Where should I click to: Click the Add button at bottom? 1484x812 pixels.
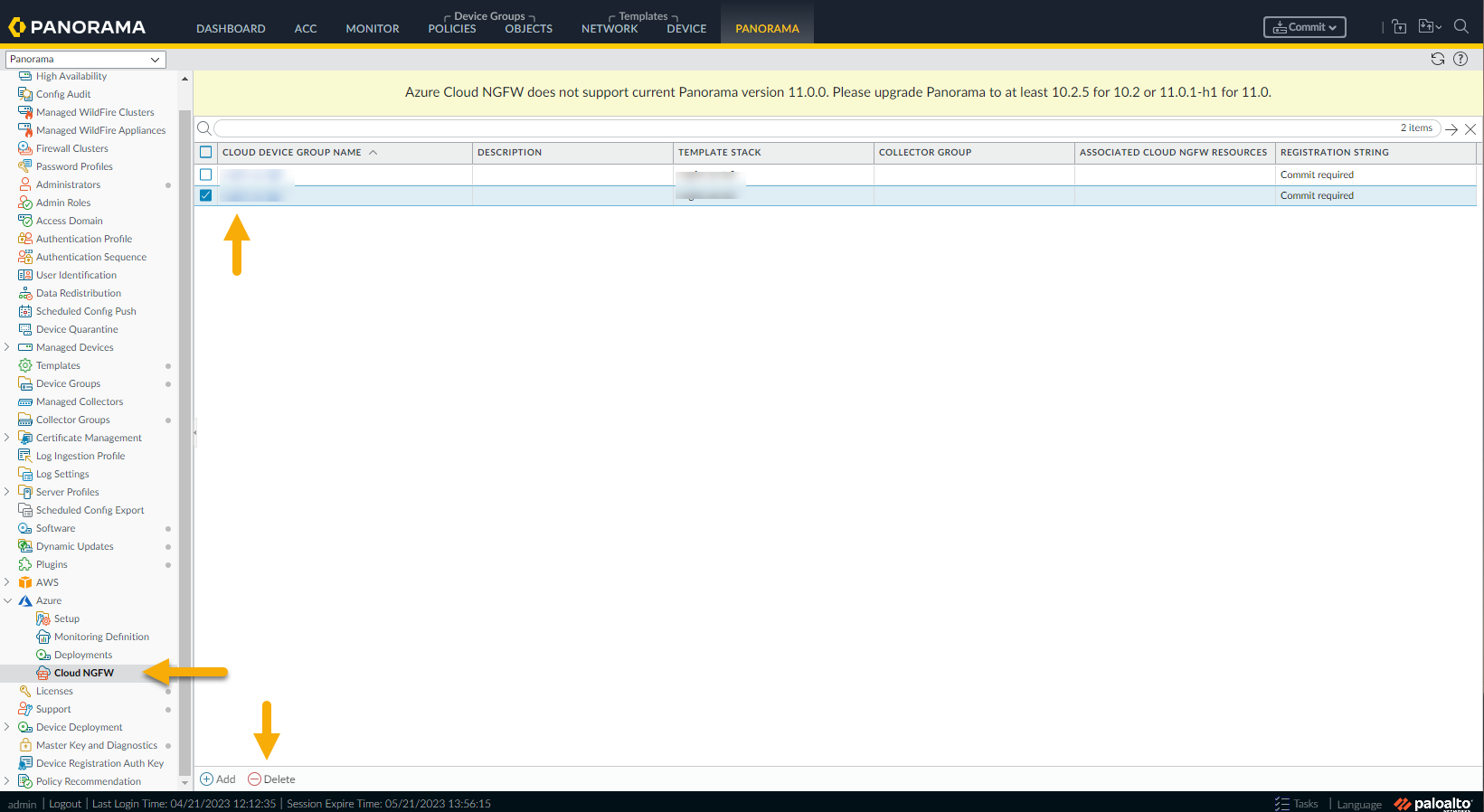coord(218,779)
